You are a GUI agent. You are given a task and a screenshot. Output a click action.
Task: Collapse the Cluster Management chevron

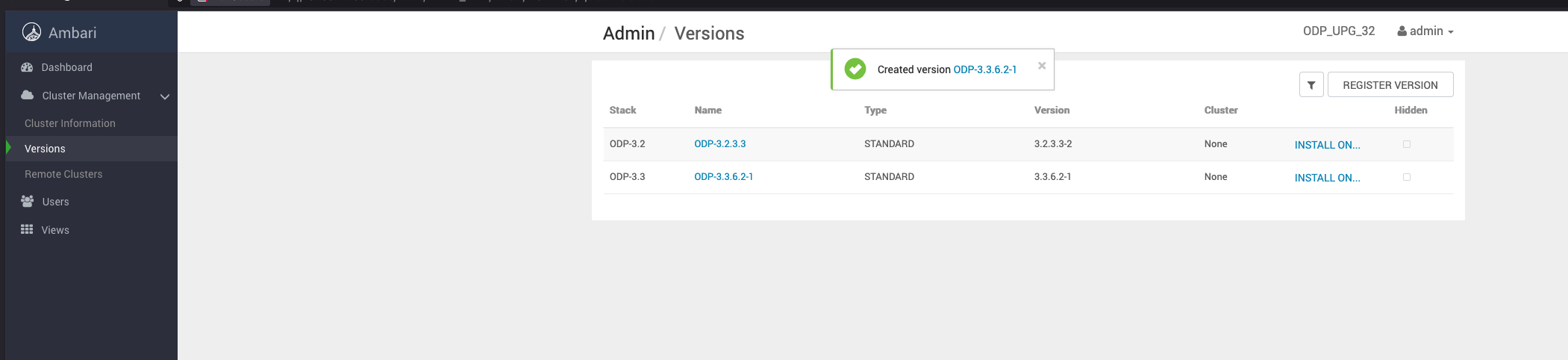click(x=165, y=96)
